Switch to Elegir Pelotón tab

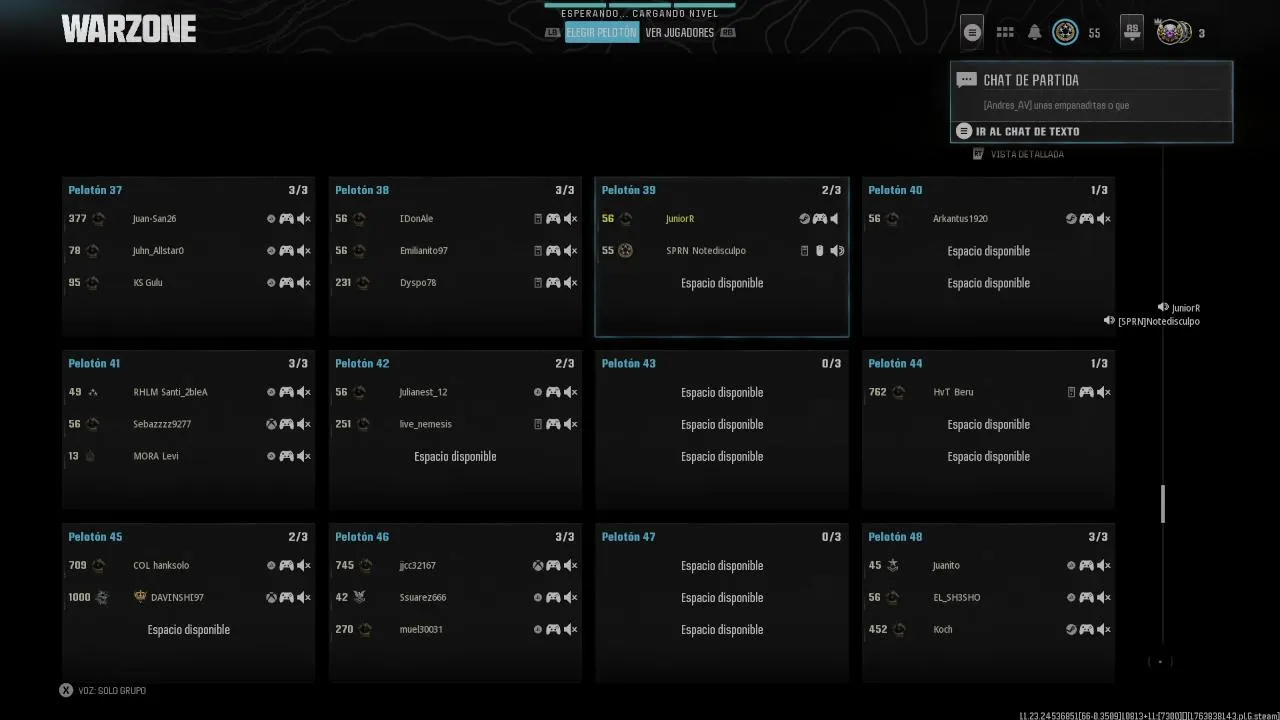click(601, 32)
